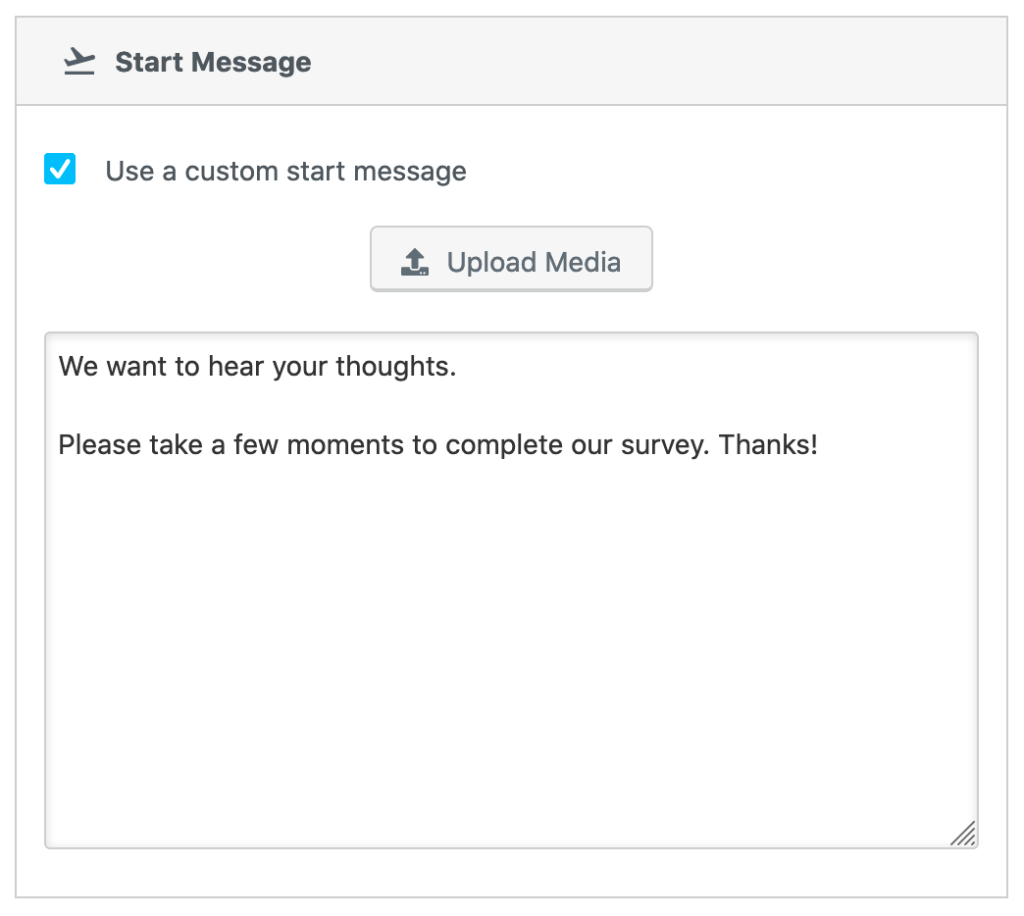Click the blank line between the two paragraphs
Screen dimensions: 1024x916
[x=300, y=405]
